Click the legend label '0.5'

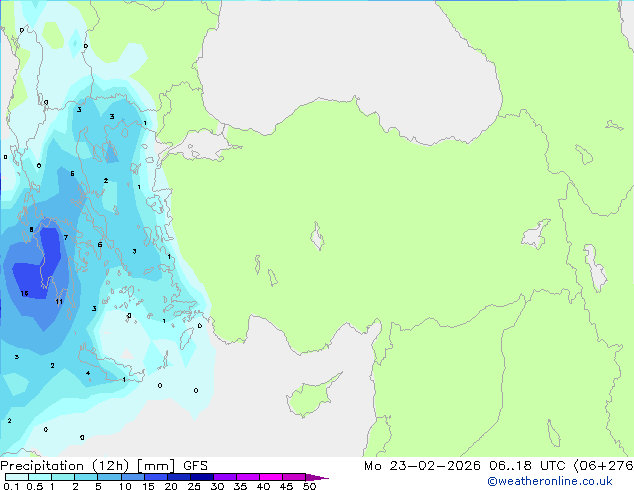(34, 486)
